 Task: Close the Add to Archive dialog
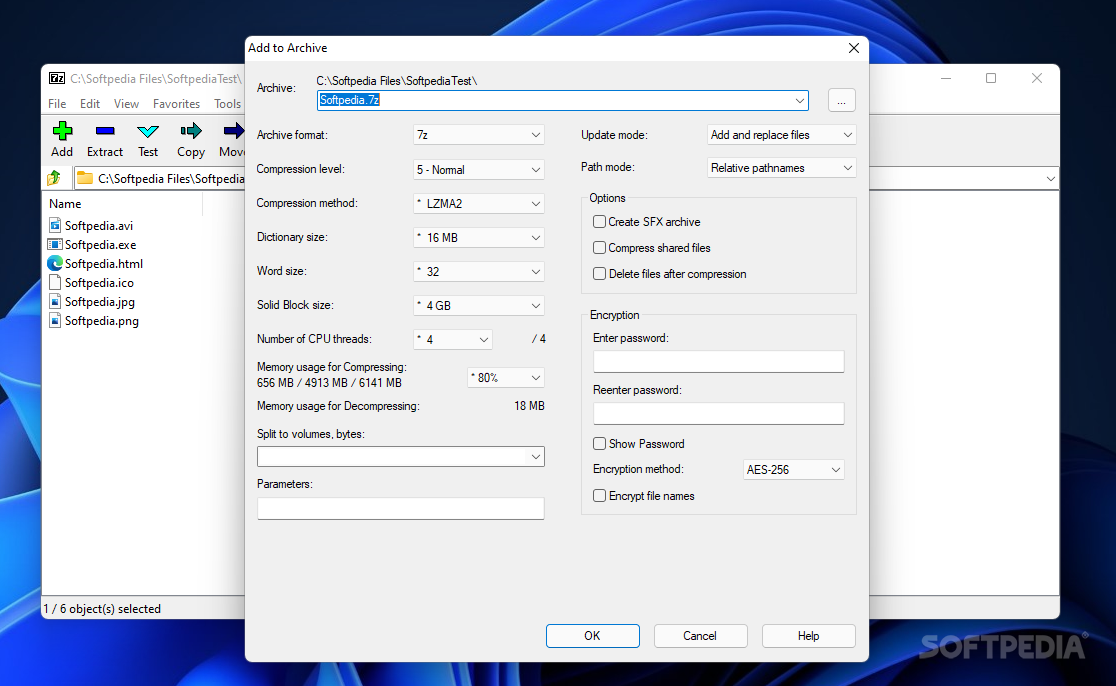click(853, 48)
